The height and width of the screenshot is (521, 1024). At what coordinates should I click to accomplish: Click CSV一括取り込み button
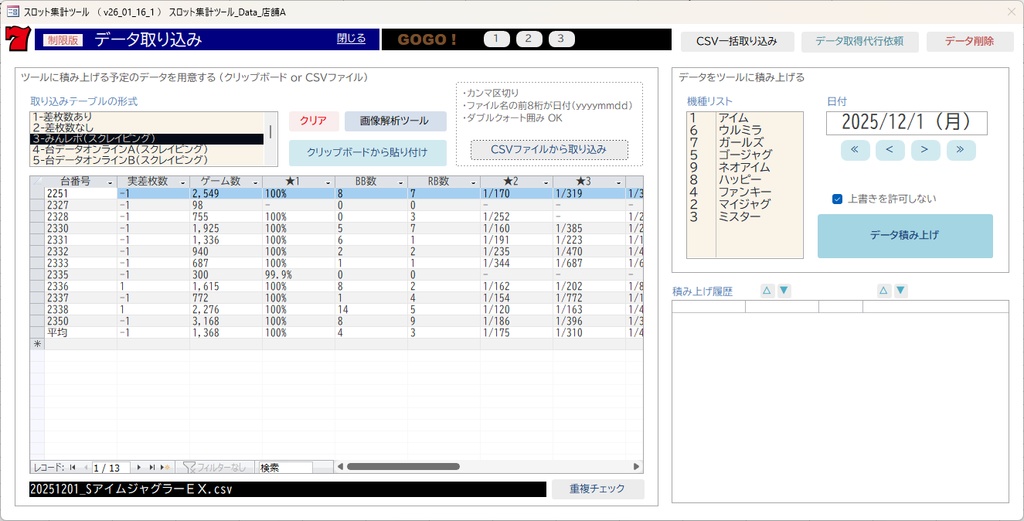pyautogui.click(x=737, y=41)
